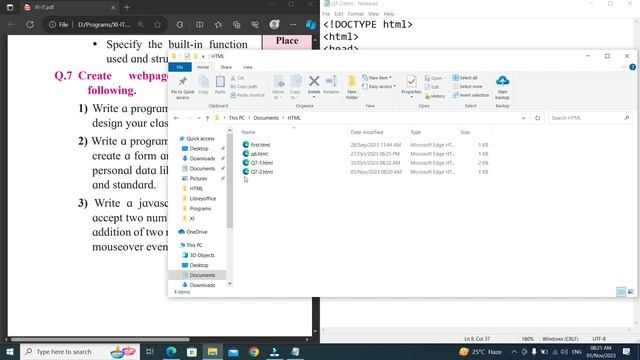Collapse the ribbon with the chevron
Screen dimensions: 640x360
pos(624,67)
